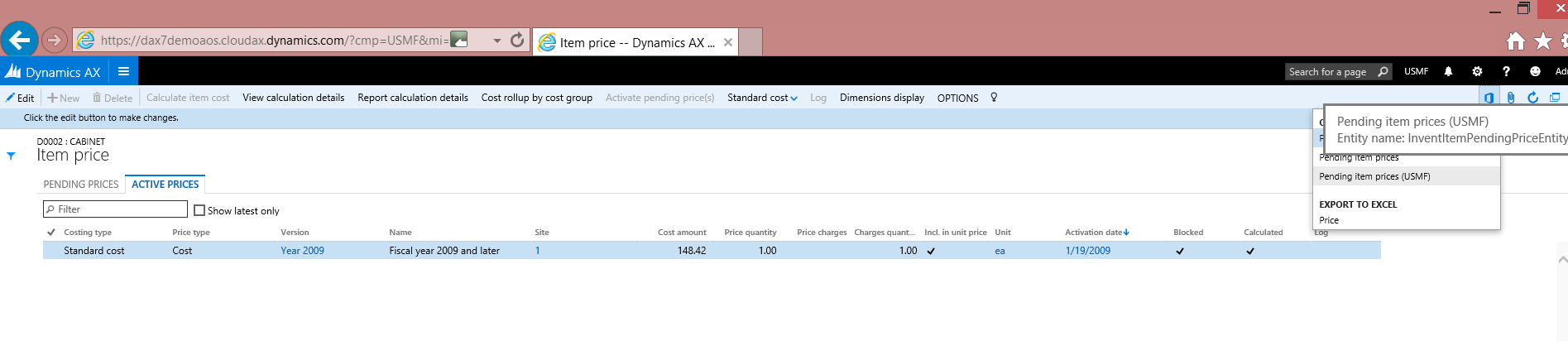Select the Standard cost costing type cell
This screenshot has height=341, width=1568.
click(x=94, y=251)
